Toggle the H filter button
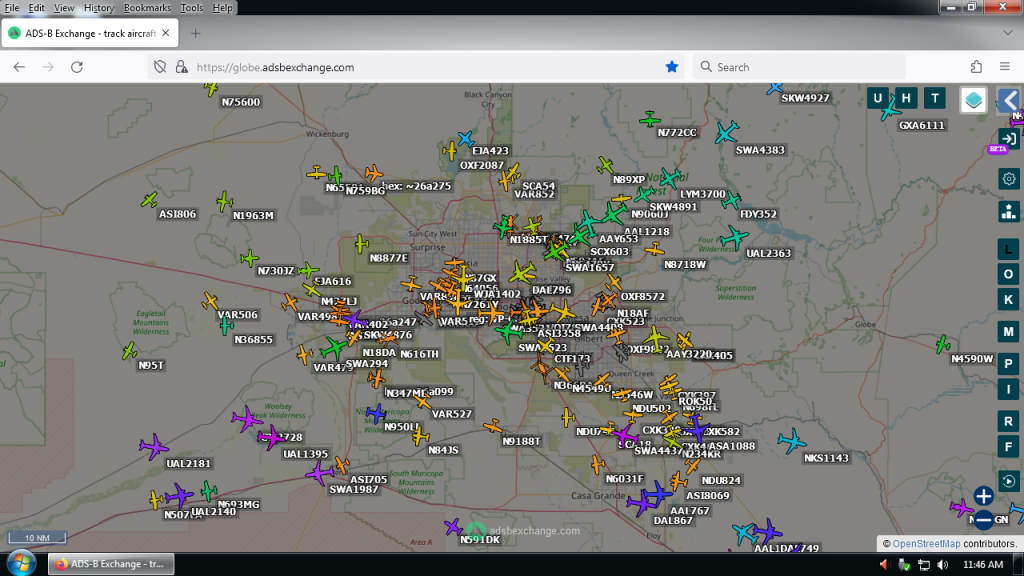This screenshot has width=1024, height=576. (906, 99)
